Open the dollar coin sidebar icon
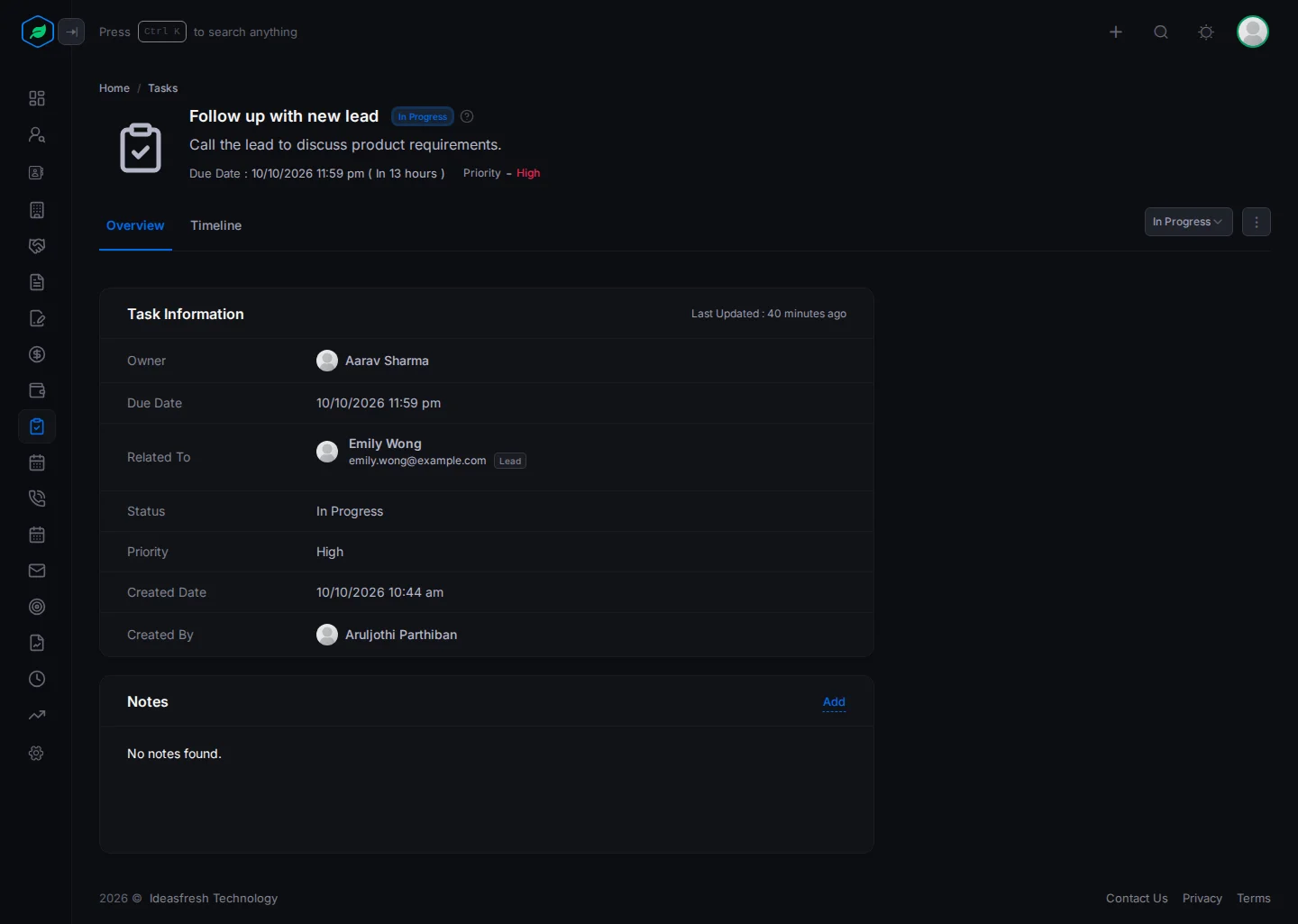This screenshot has width=1298, height=924. pyautogui.click(x=37, y=354)
